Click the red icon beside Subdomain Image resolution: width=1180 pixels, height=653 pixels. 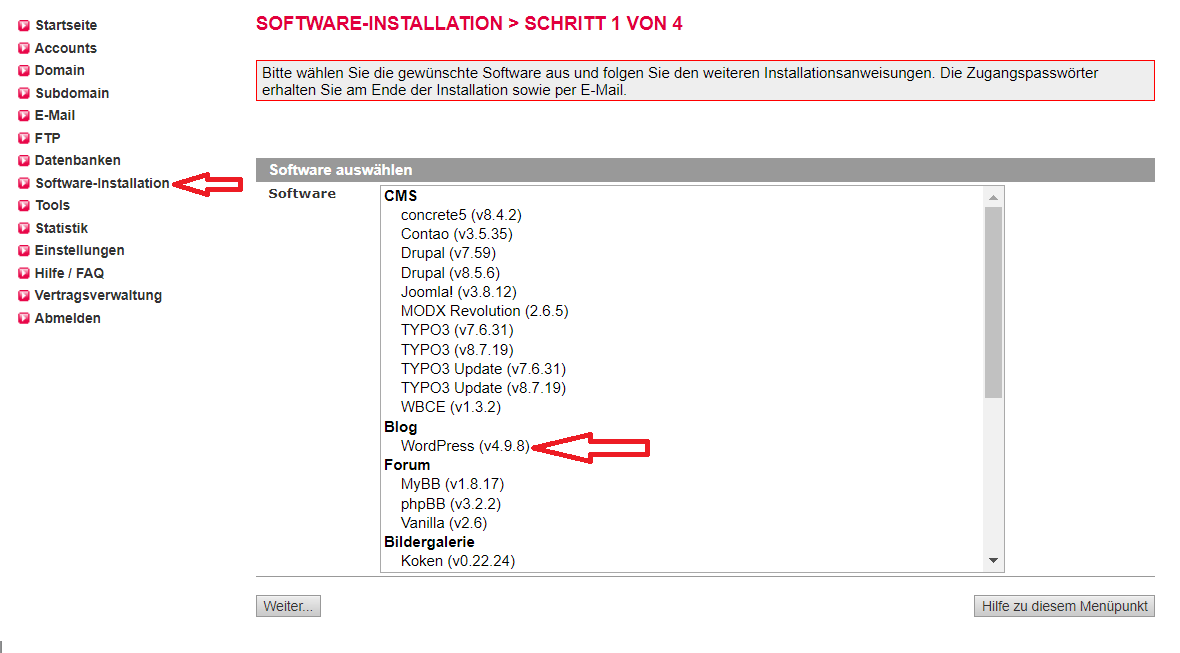24,93
